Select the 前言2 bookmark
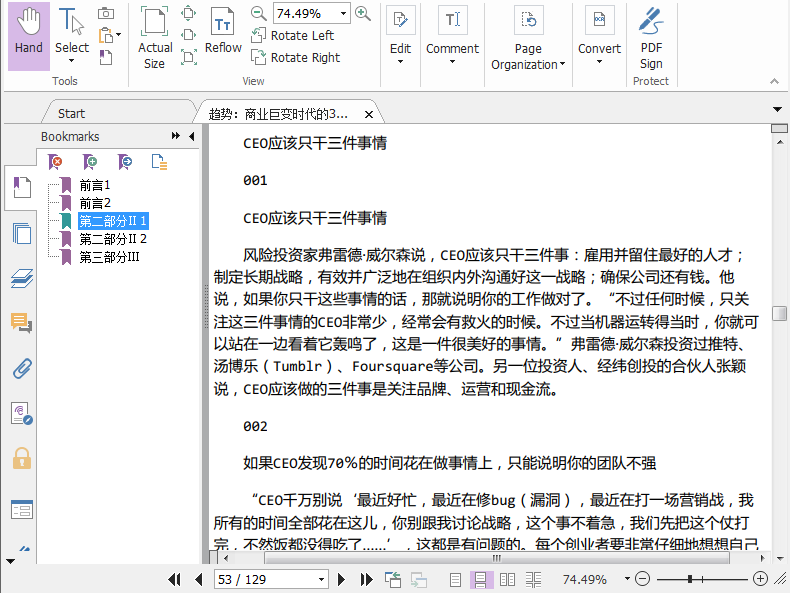Viewport: 790px width, 593px height. pyautogui.click(x=95, y=203)
